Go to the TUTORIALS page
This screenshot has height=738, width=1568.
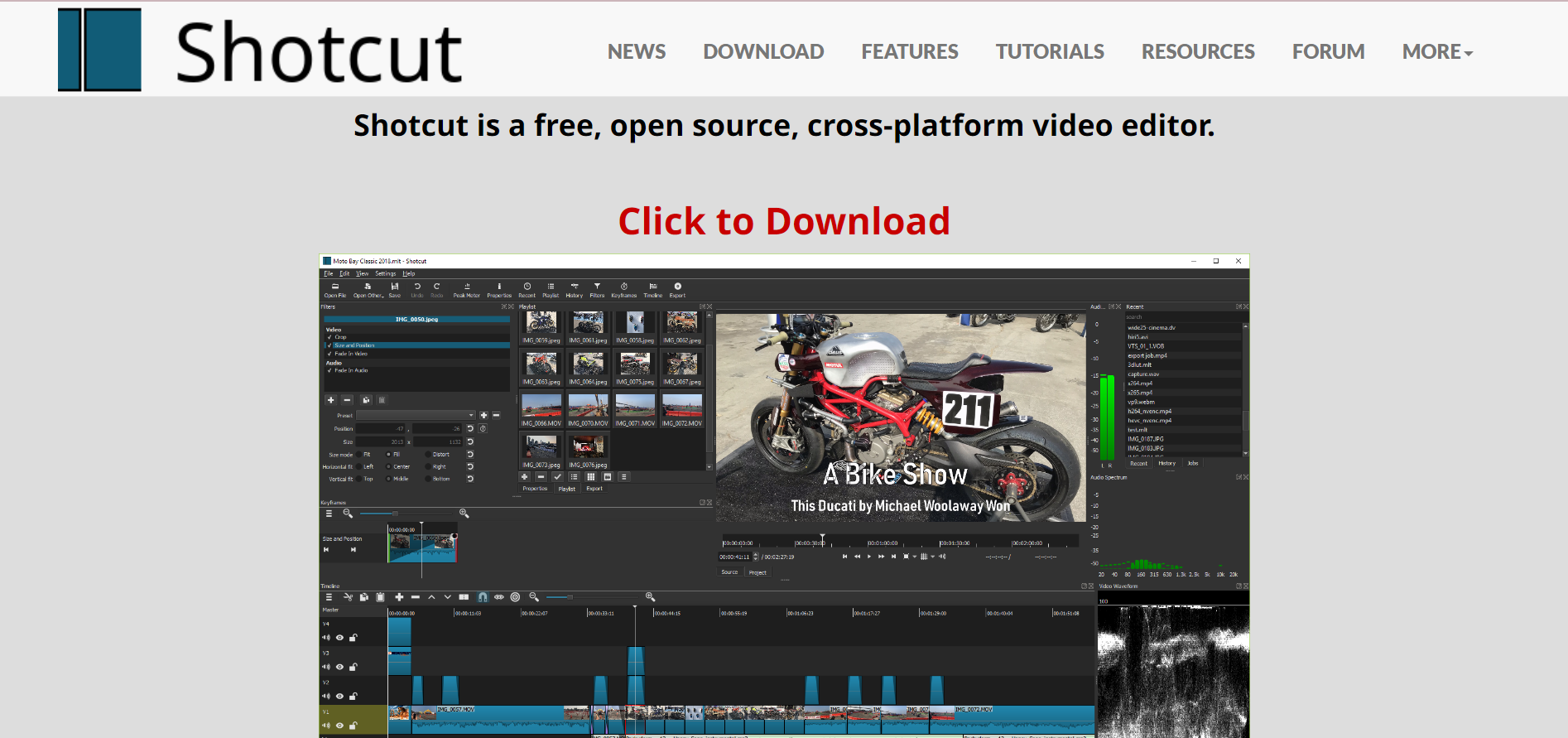[x=1050, y=51]
